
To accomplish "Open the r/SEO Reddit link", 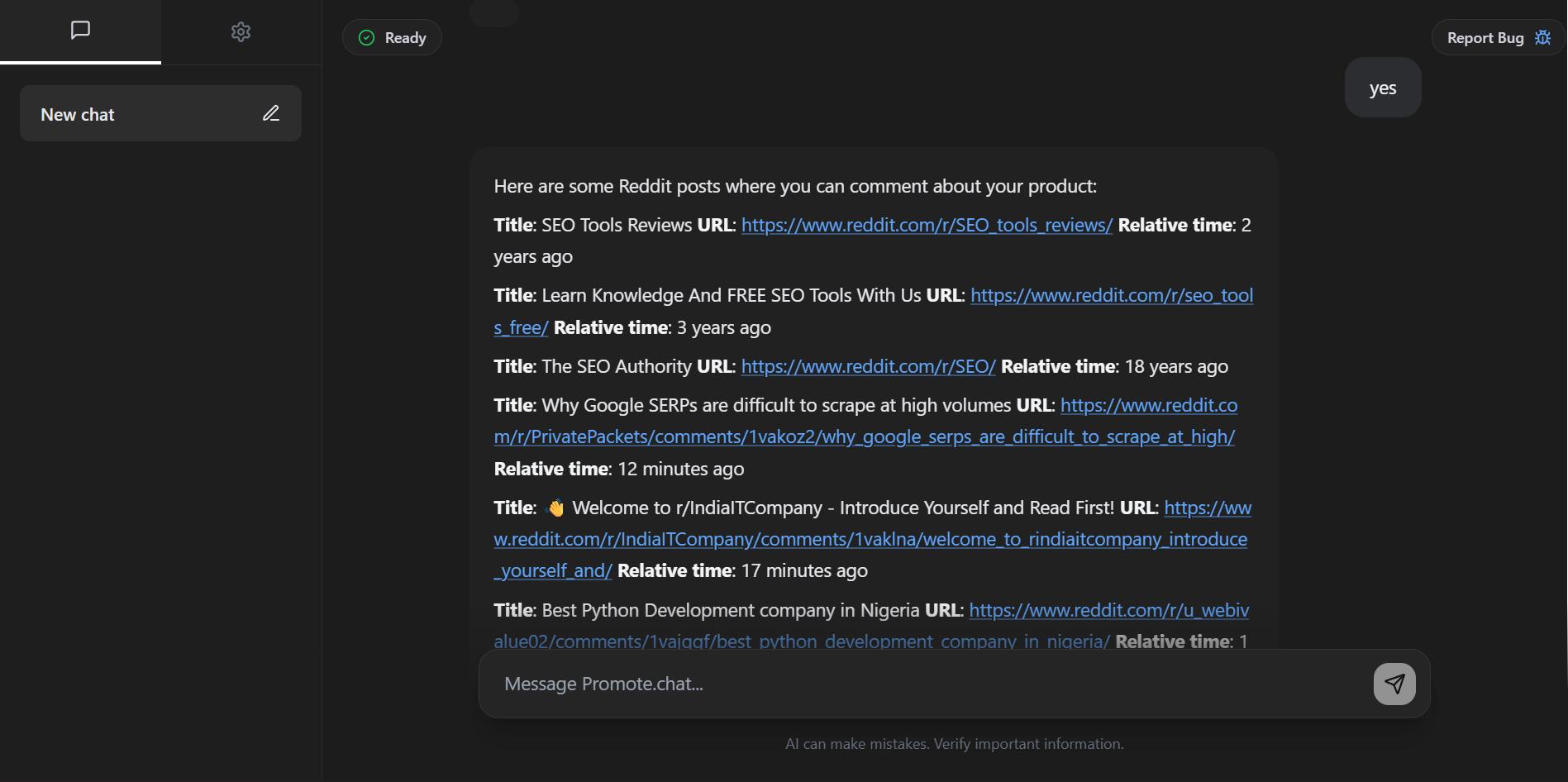I will 868,366.
